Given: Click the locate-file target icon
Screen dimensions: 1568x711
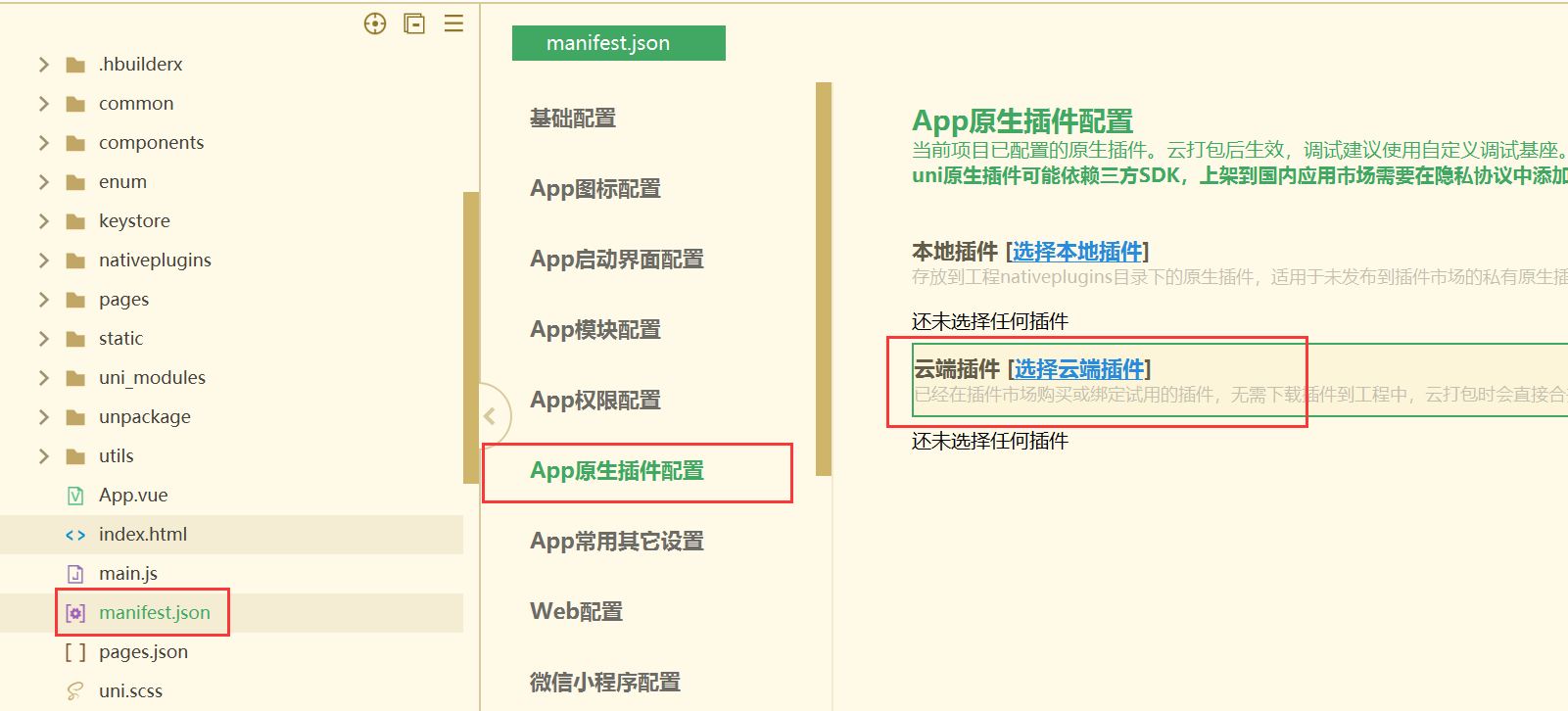Looking at the screenshot, I should click(375, 24).
